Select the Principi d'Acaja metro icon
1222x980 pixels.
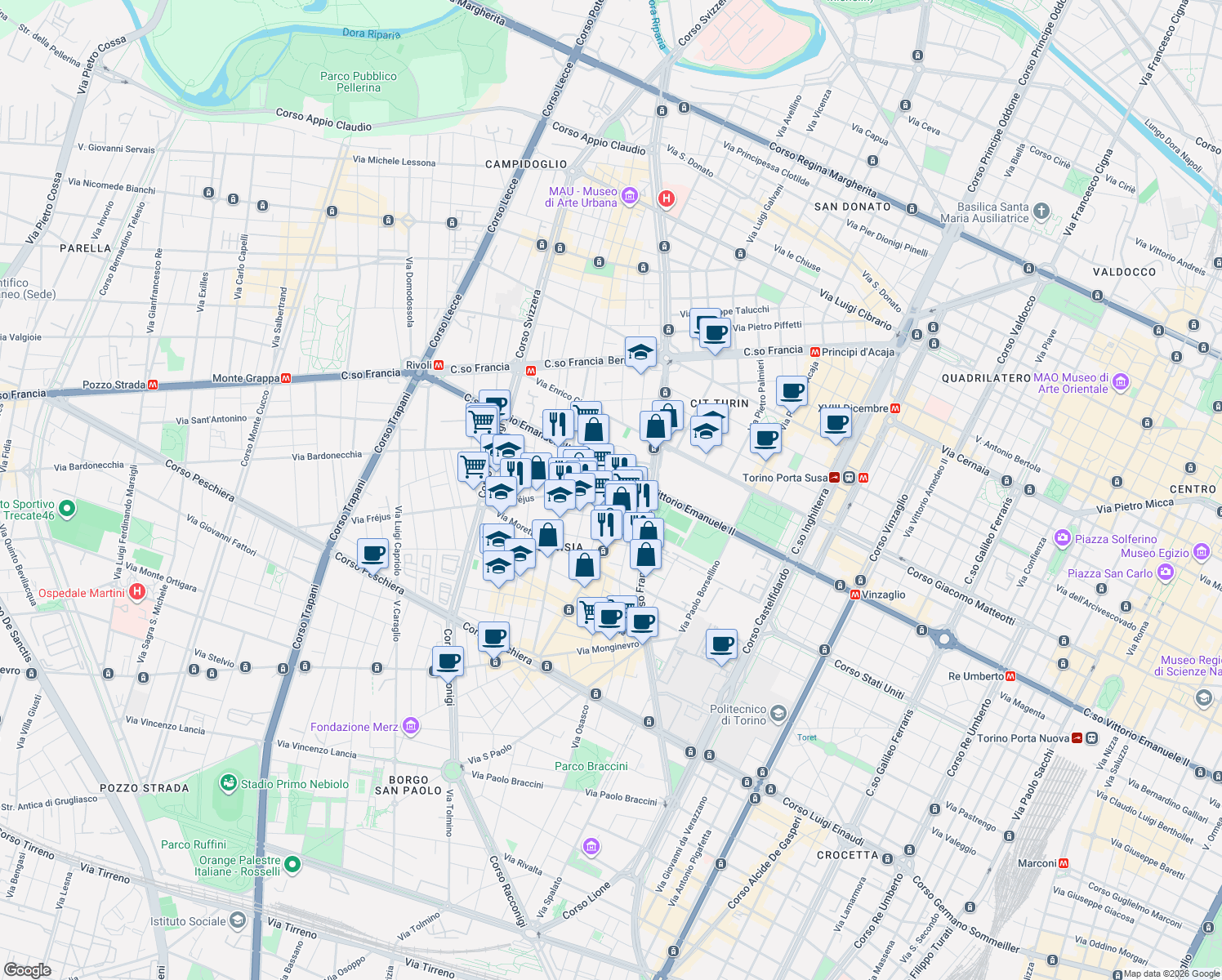coord(814,352)
